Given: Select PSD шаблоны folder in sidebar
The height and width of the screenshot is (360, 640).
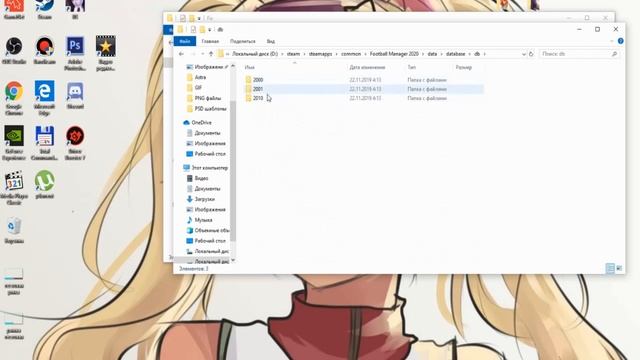Looking at the screenshot, I should (x=206, y=109).
